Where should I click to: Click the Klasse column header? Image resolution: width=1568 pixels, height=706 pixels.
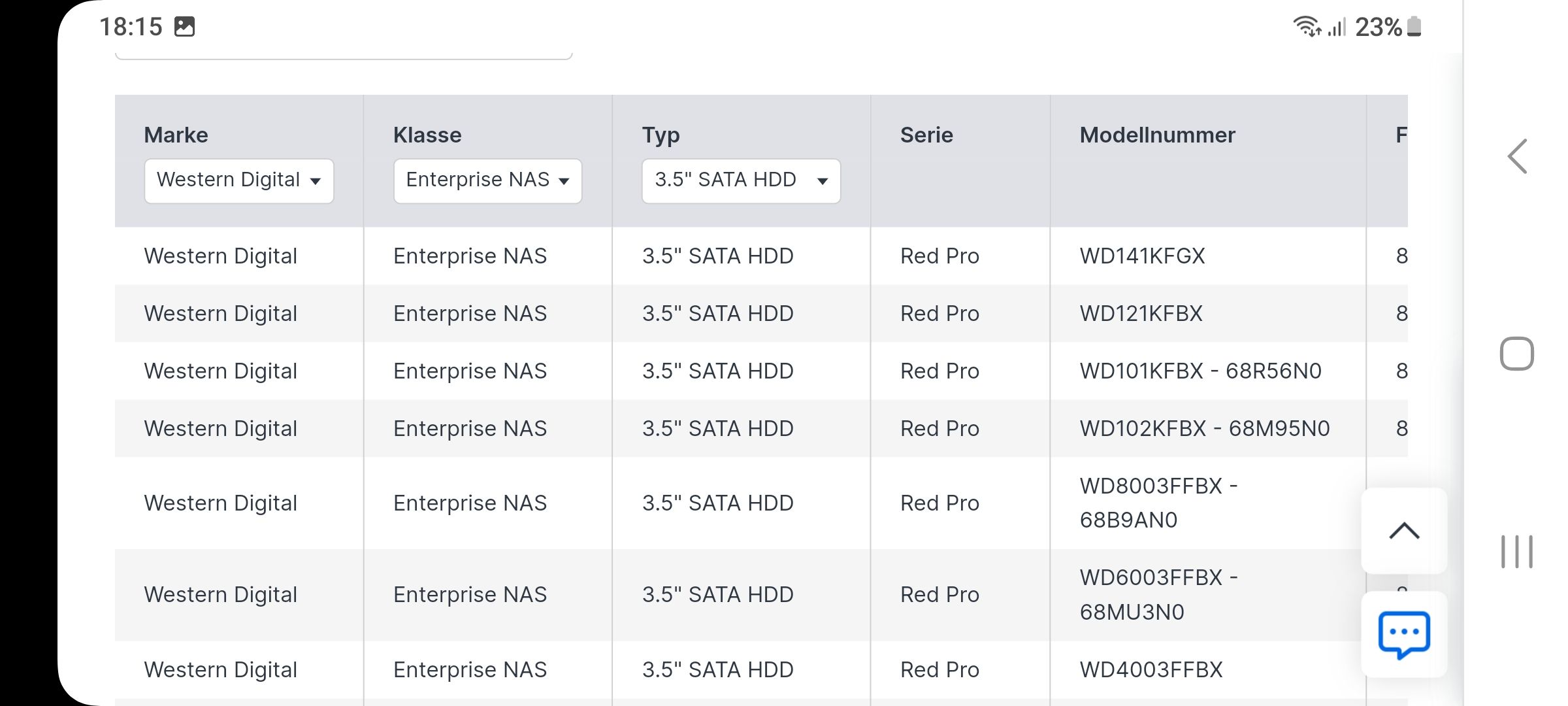pos(427,135)
